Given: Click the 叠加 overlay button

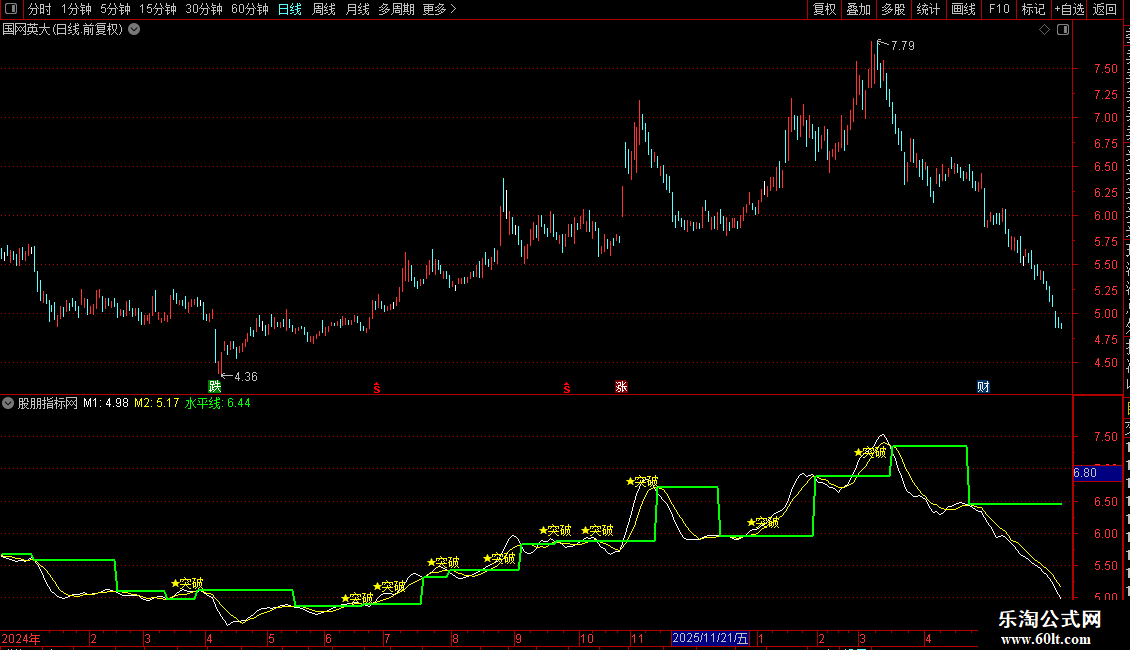Looking at the screenshot, I should pos(858,9).
